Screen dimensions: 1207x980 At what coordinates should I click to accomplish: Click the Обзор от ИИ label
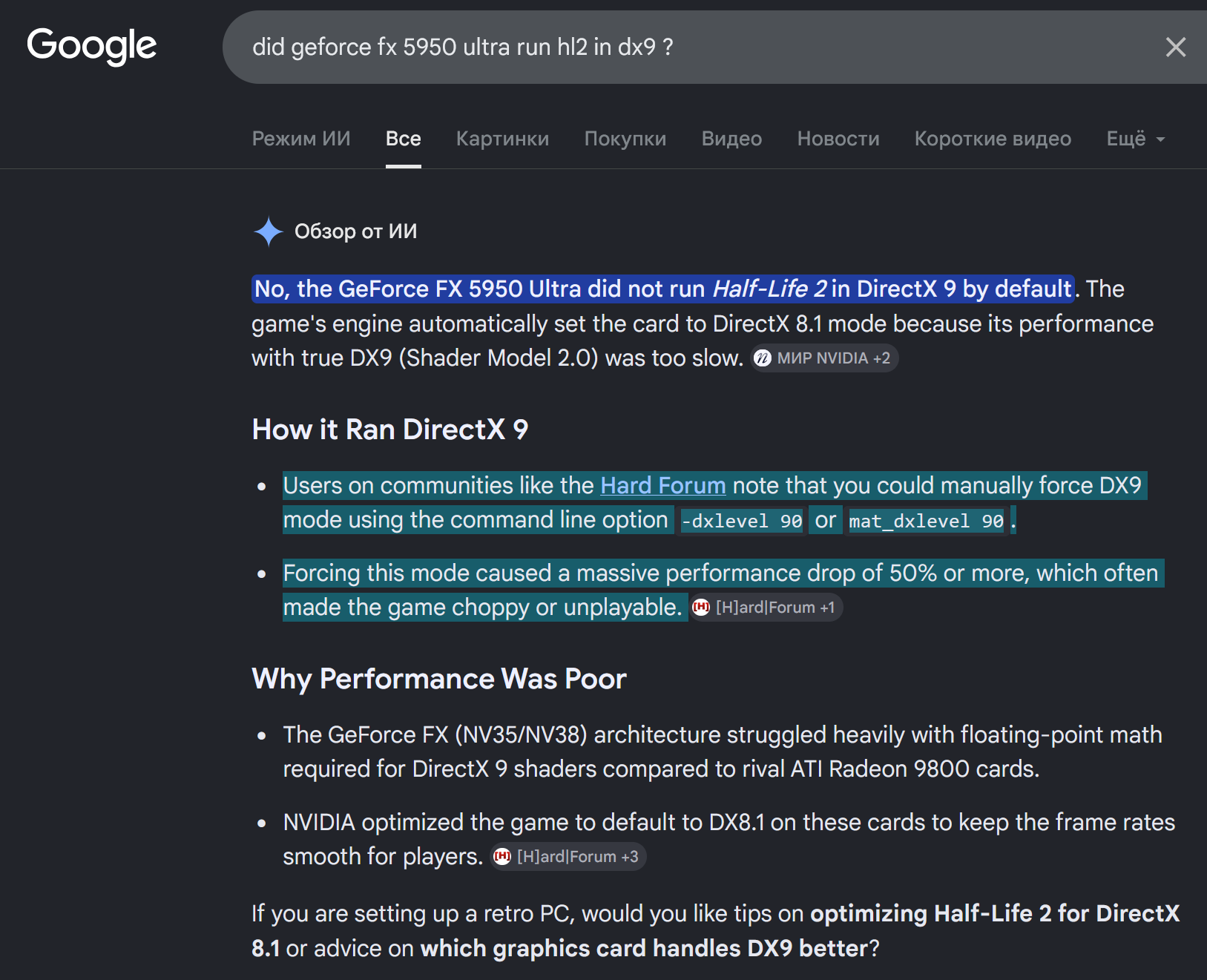click(356, 231)
